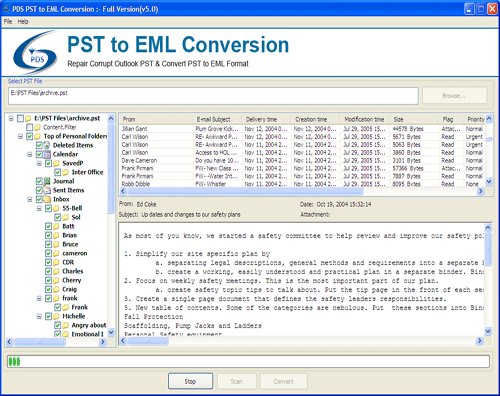The image size is (500, 396).
Task: Select the Charles folder in the tree
Action: 73,271
